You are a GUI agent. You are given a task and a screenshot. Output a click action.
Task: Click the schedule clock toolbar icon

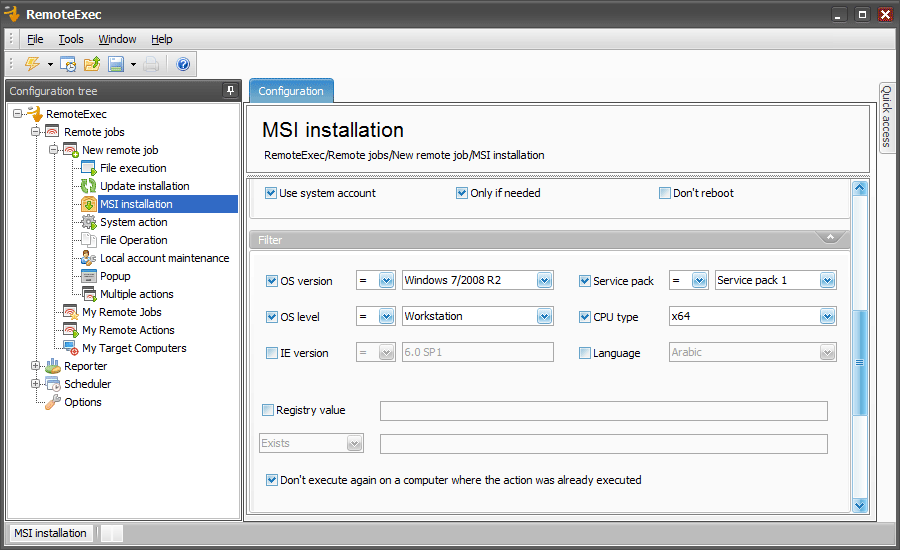coord(68,64)
